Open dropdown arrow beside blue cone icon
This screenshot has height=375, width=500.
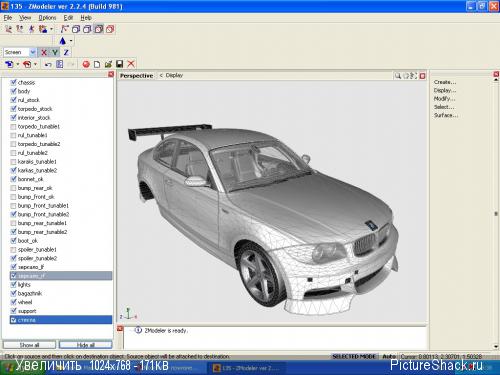(x=71, y=41)
